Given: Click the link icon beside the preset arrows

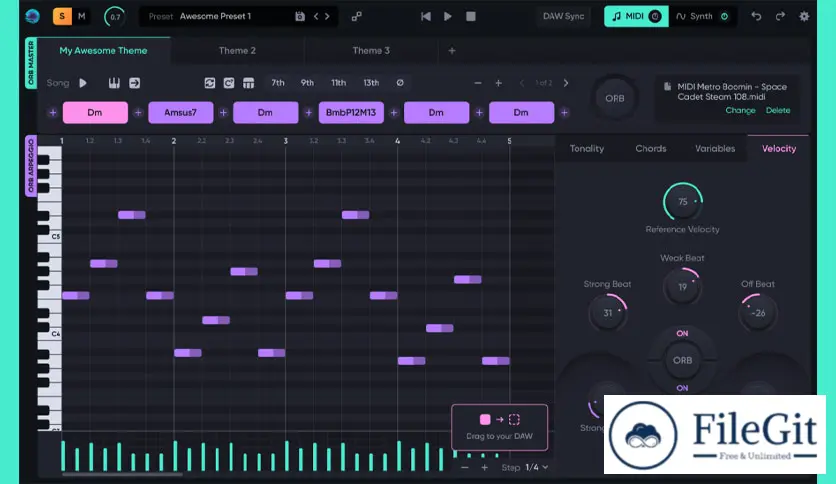Looking at the screenshot, I should (357, 17).
